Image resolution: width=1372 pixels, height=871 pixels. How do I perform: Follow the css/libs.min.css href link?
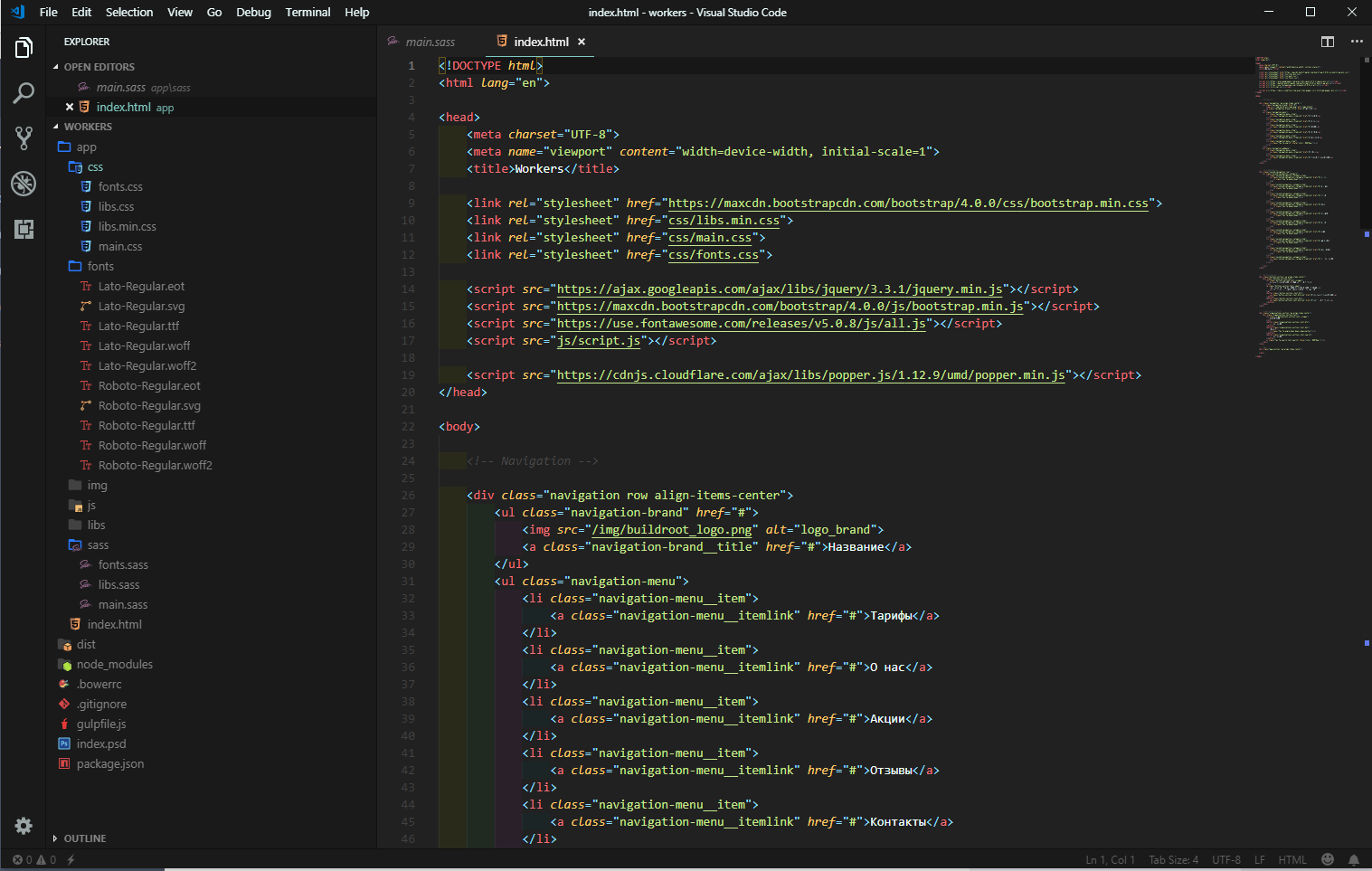pyautogui.click(x=724, y=221)
